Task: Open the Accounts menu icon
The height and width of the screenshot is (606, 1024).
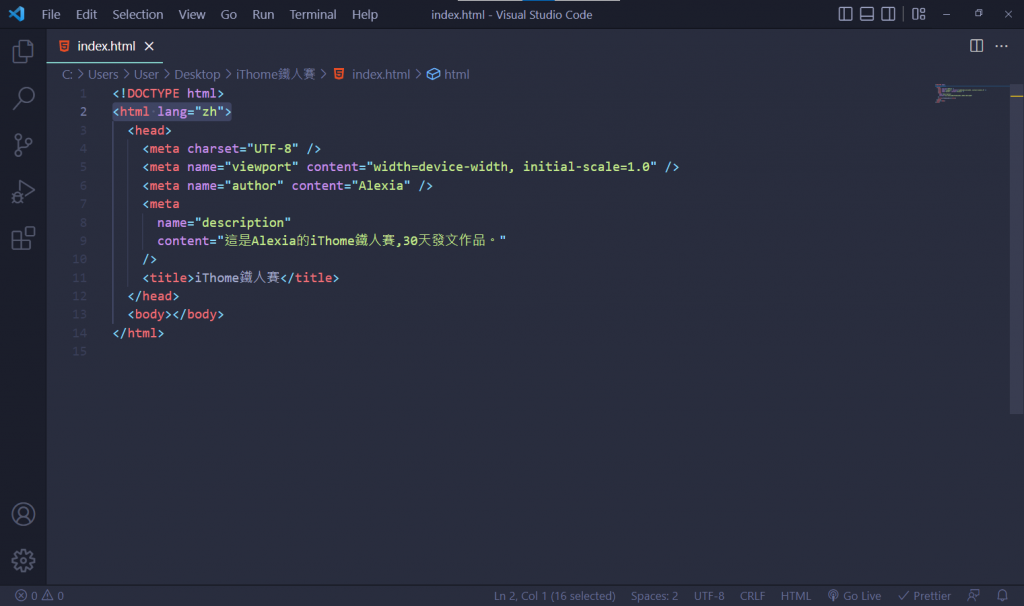Action: tap(23, 515)
